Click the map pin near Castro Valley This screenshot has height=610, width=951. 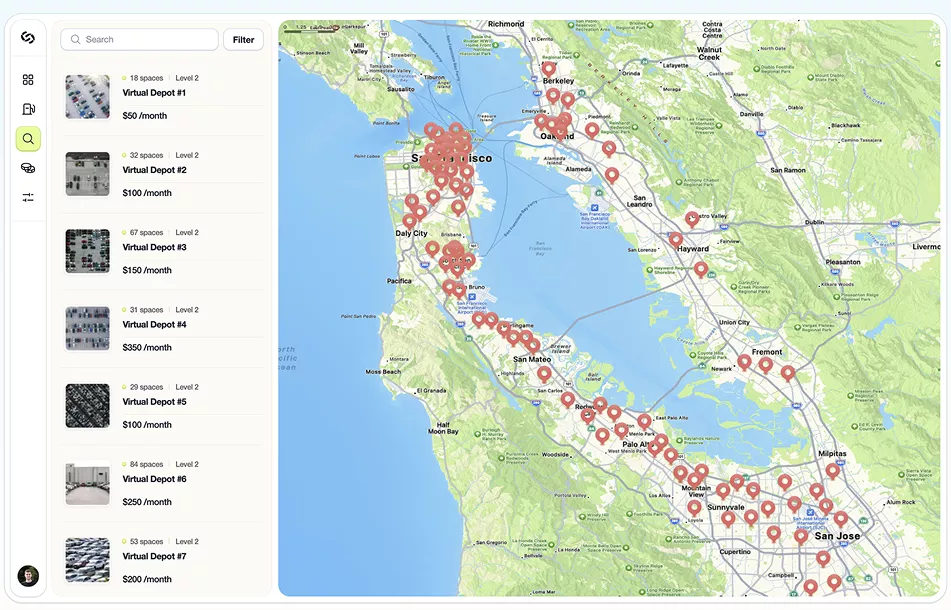pyautogui.click(x=692, y=219)
